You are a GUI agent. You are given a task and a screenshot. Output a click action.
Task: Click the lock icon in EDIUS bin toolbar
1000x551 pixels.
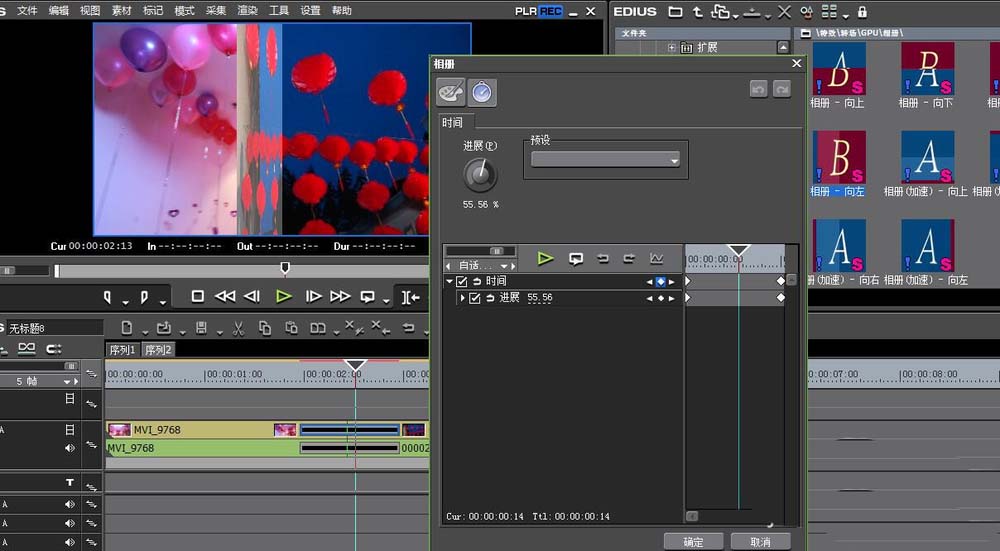[862, 11]
